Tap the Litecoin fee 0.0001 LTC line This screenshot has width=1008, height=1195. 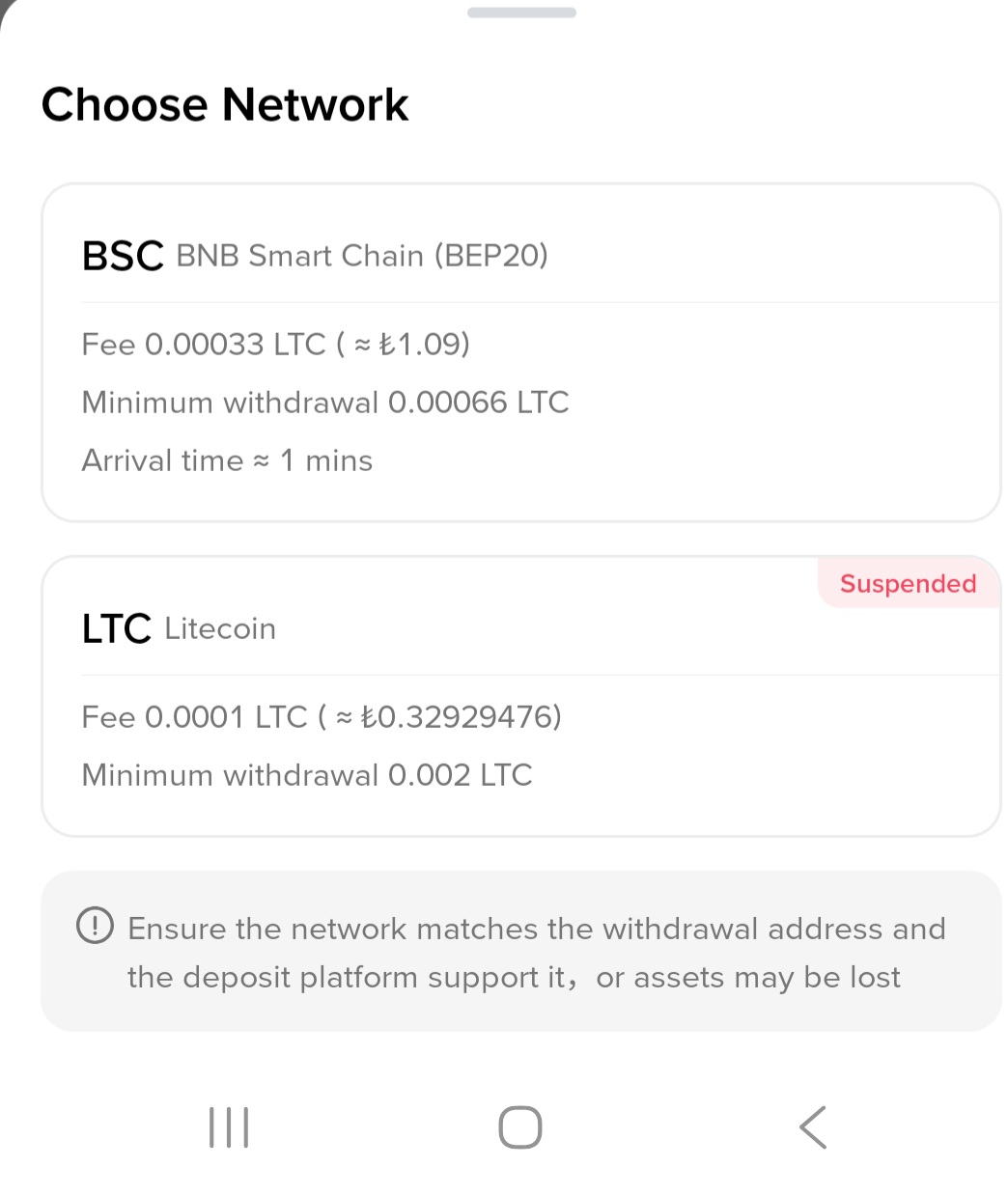[322, 716]
